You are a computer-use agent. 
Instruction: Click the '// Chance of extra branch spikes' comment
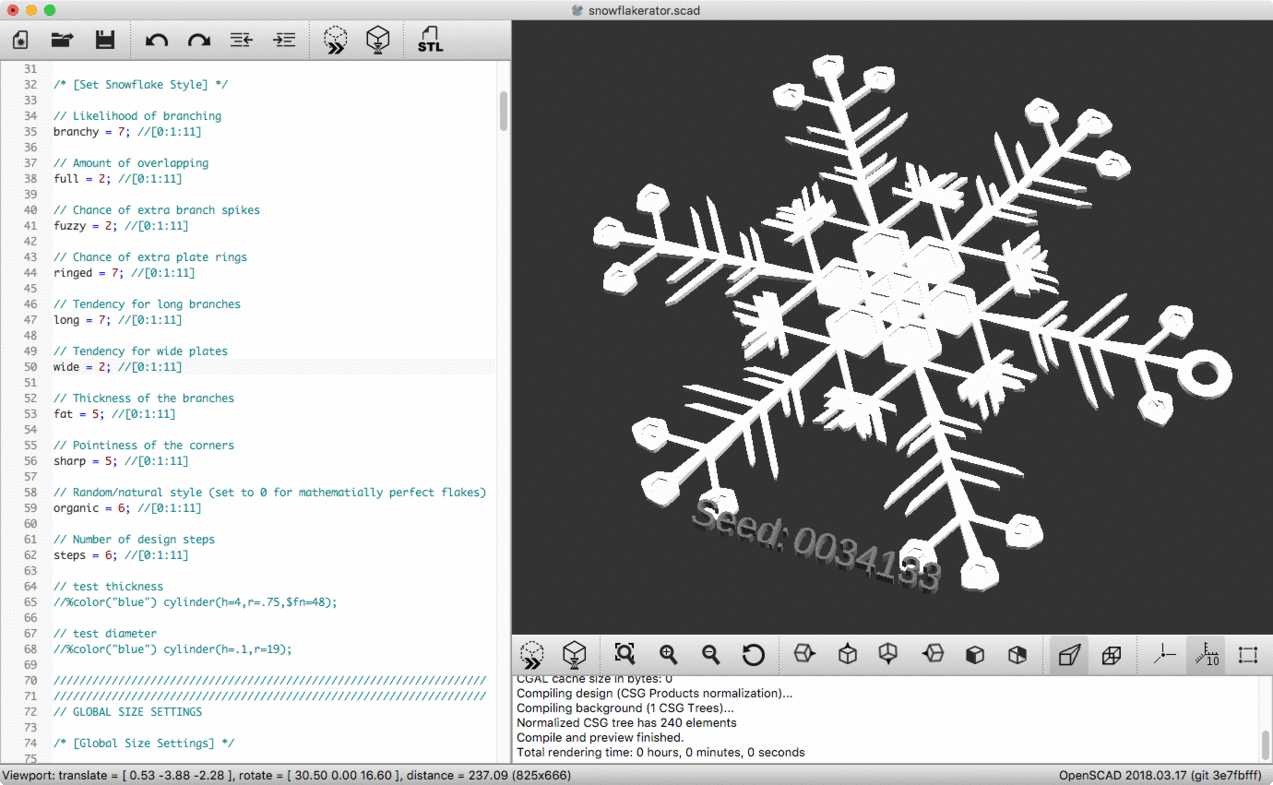[156, 210]
